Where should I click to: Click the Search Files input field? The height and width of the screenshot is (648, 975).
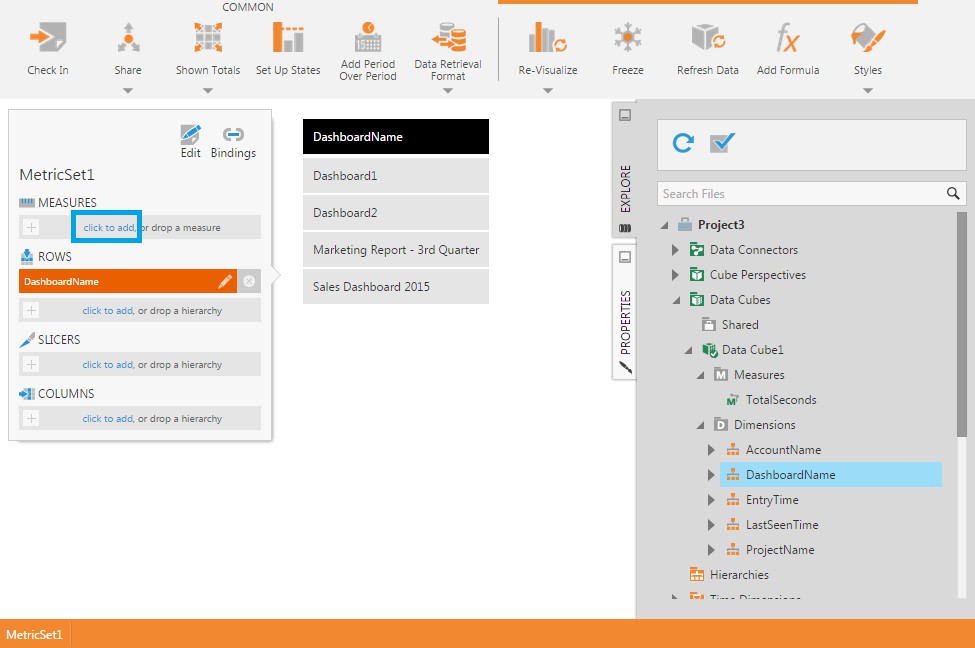point(800,194)
